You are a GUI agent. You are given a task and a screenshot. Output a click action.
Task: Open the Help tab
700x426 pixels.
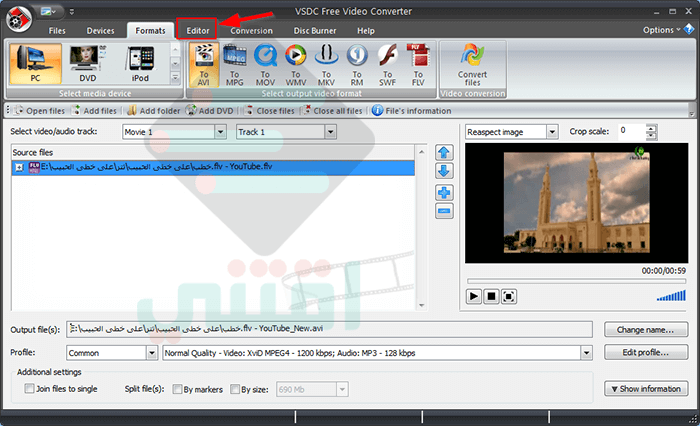click(366, 30)
